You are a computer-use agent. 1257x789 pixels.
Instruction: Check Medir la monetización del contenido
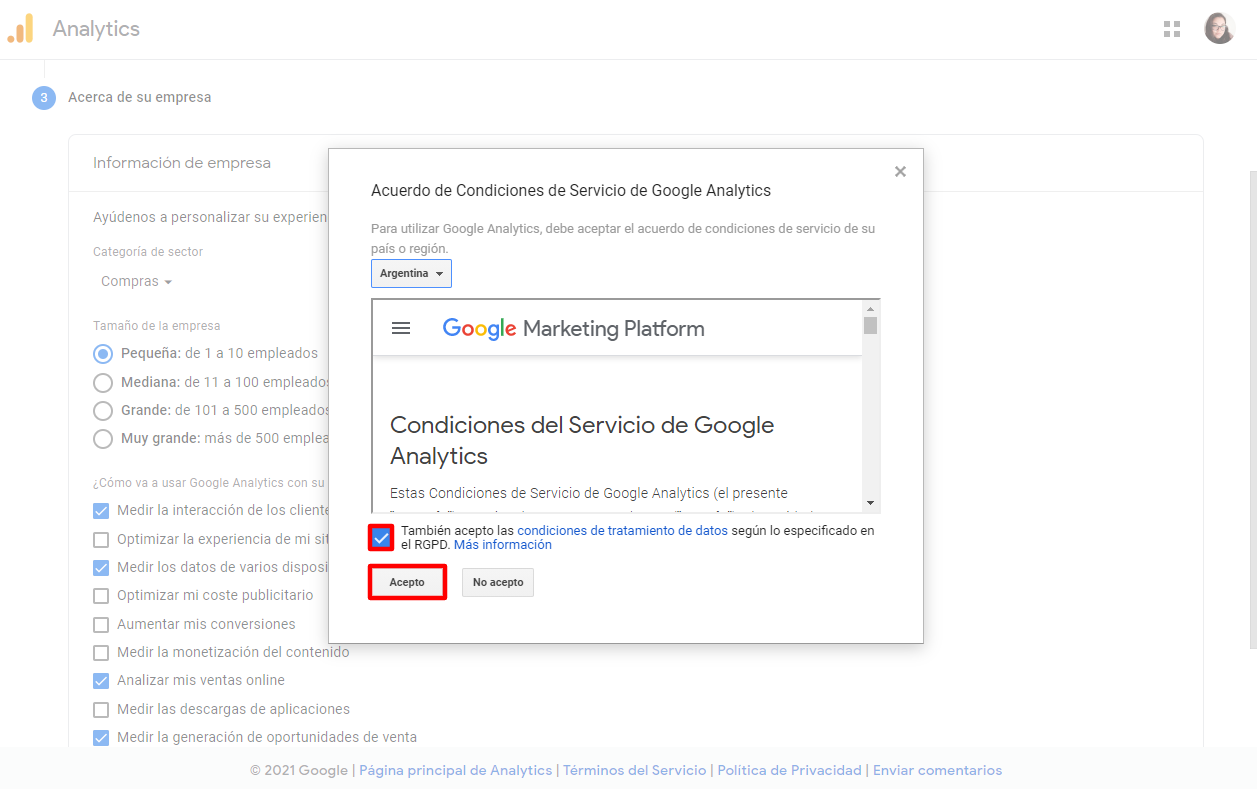[x=101, y=652]
